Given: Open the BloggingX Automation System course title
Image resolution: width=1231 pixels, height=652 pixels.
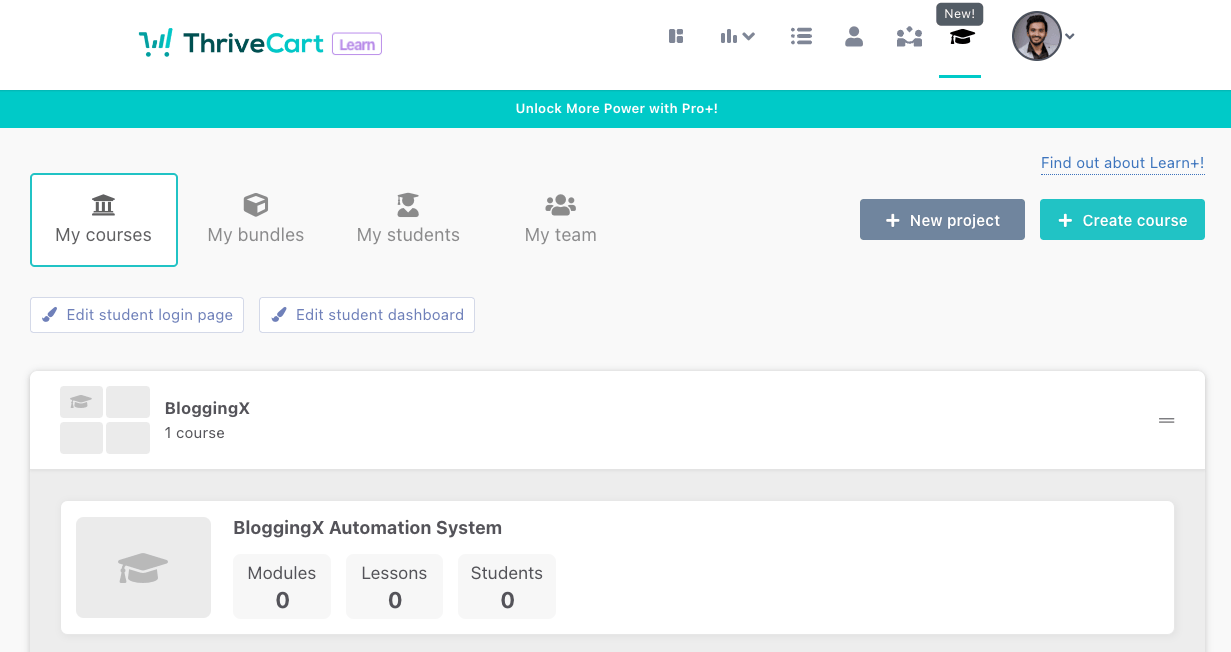Looking at the screenshot, I should click(x=367, y=527).
